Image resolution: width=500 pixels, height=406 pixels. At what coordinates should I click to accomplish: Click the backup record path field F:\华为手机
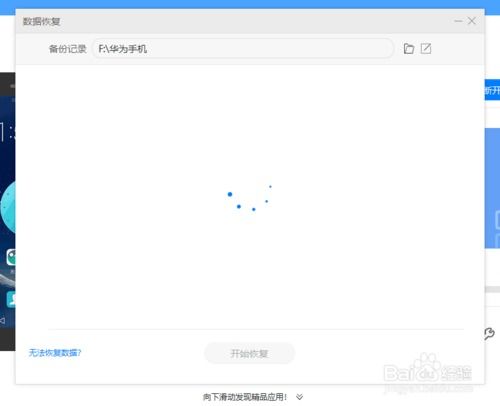pyautogui.click(x=243, y=49)
